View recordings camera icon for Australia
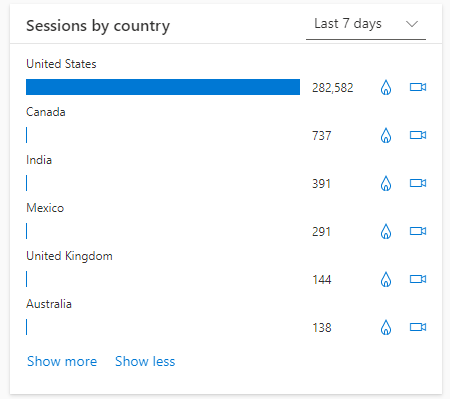 click(x=418, y=327)
